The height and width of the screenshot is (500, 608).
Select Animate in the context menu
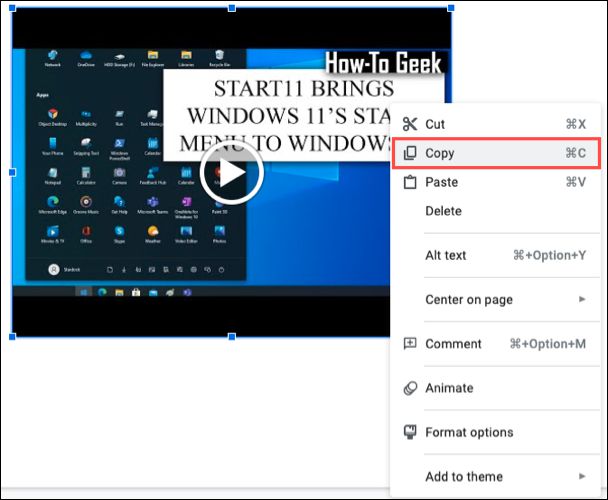(x=496, y=388)
